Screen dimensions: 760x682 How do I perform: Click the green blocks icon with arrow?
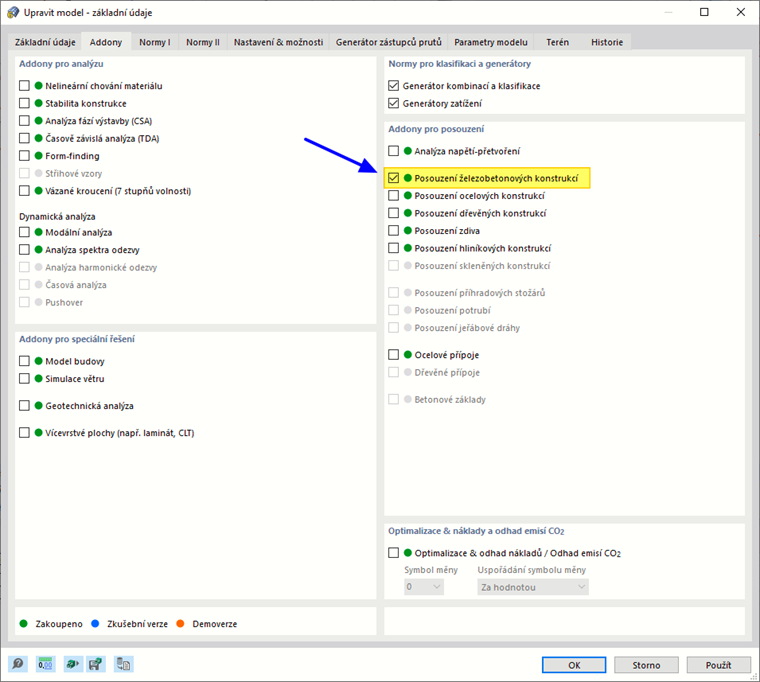[x=72, y=664]
